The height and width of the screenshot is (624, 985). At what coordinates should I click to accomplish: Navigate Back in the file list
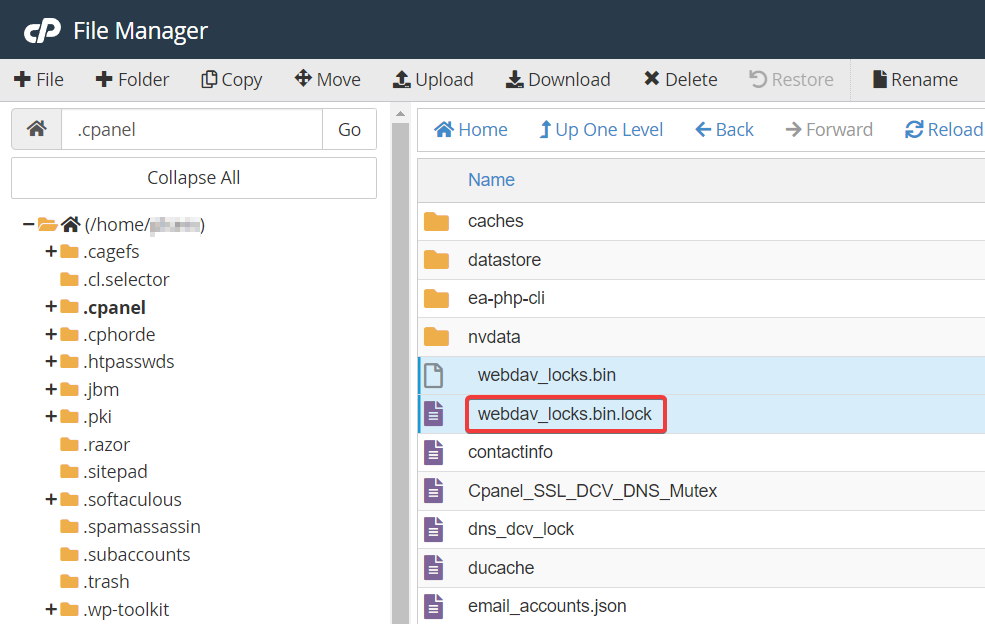pos(724,129)
